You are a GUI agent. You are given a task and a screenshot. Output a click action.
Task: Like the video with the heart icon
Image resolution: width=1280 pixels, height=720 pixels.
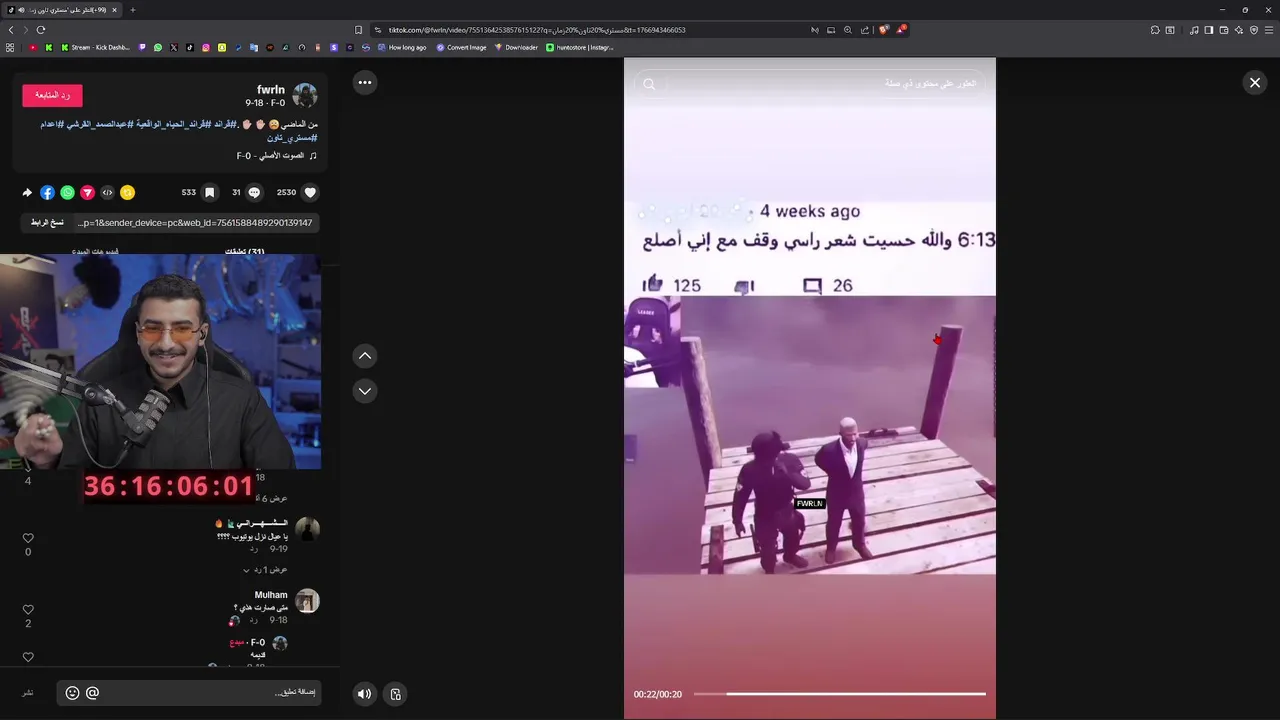(x=310, y=192)
